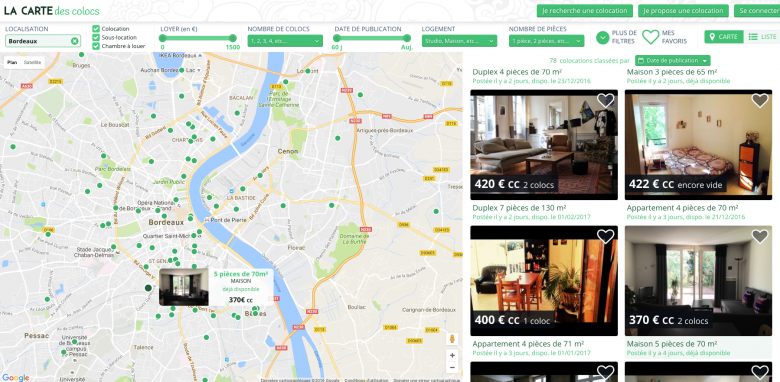Click the 370€ cc price in map popup

(241, 300)
